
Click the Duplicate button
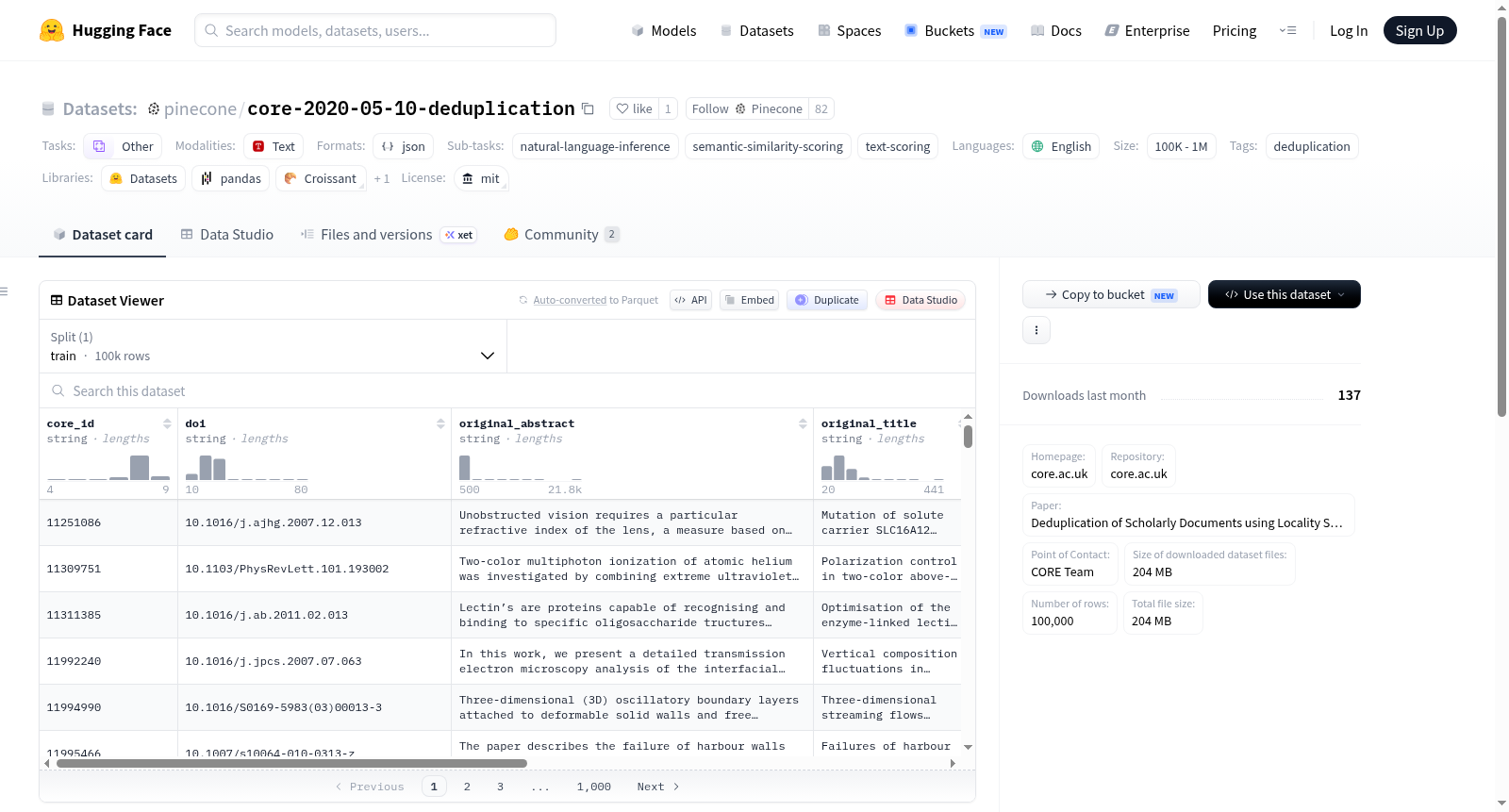[x=827, y=300]
